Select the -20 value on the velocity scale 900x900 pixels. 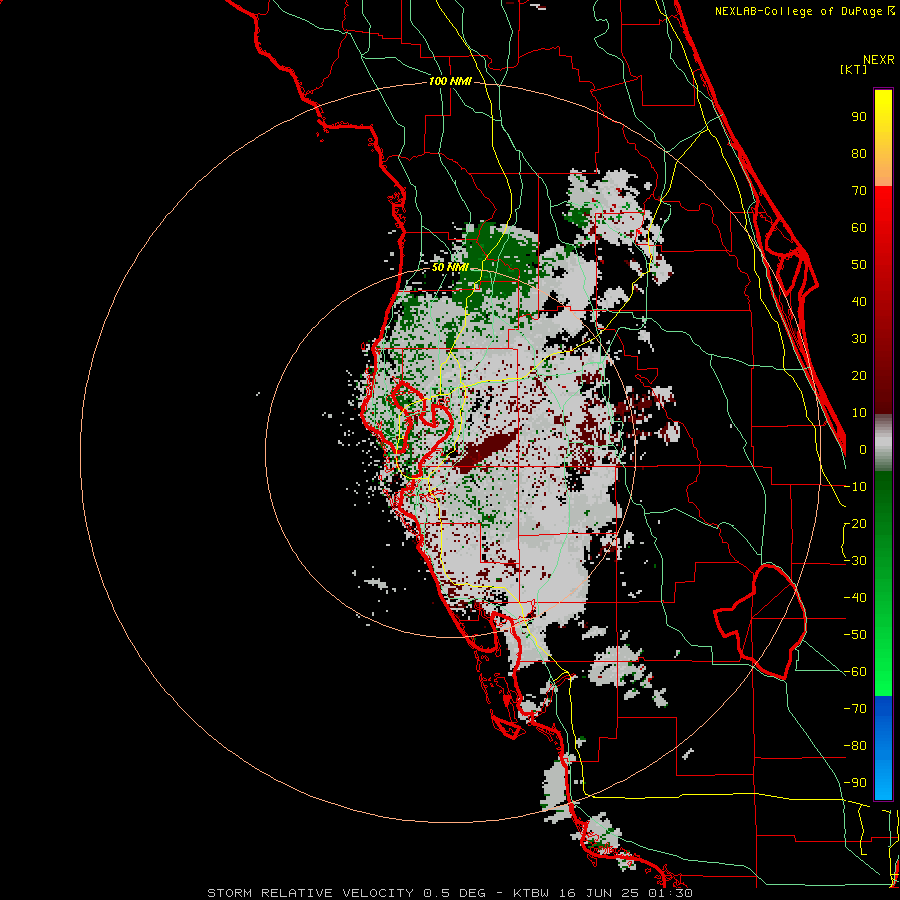pos(855,524)
